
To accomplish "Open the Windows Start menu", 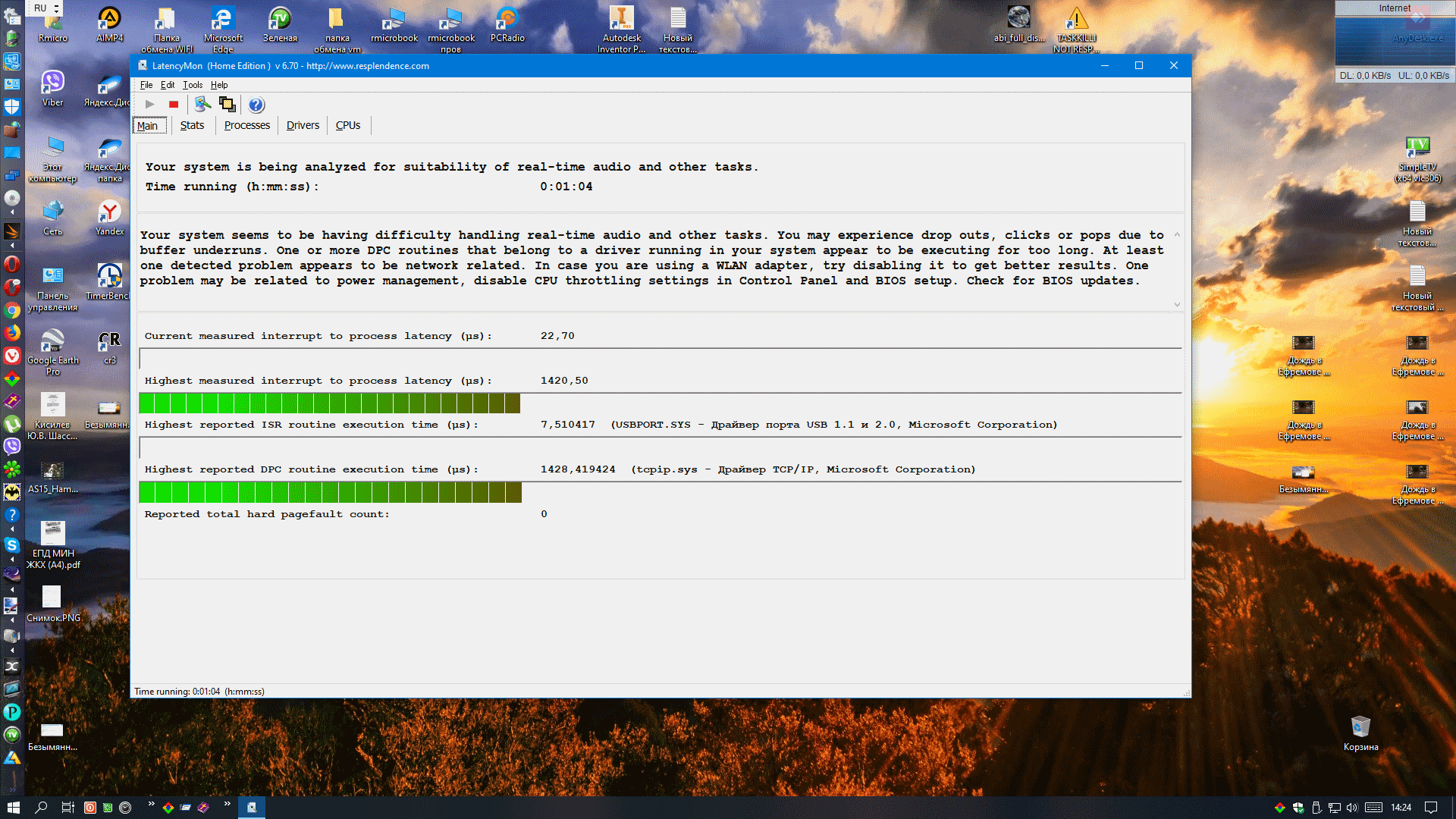I will pos(13,808).
